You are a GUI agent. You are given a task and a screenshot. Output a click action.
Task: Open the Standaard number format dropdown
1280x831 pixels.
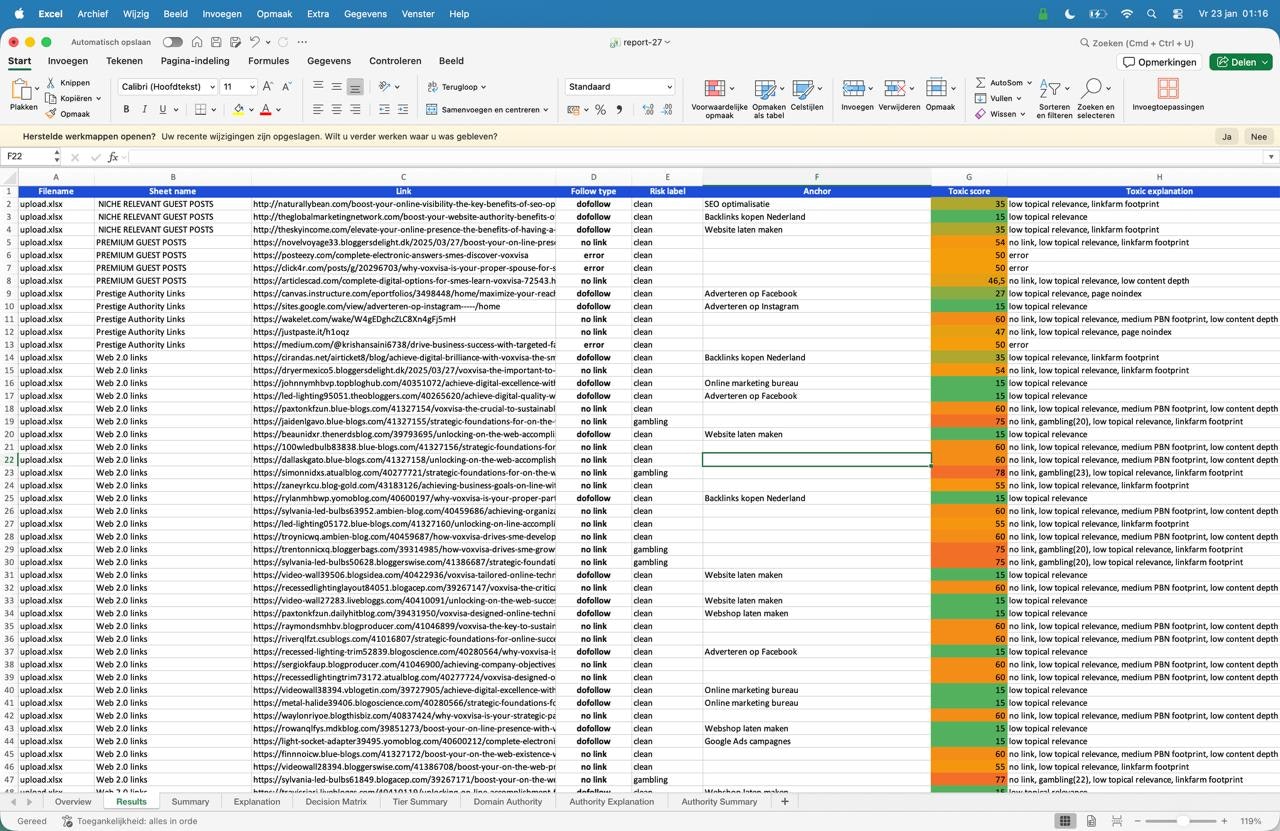click(x=618, y=86)
